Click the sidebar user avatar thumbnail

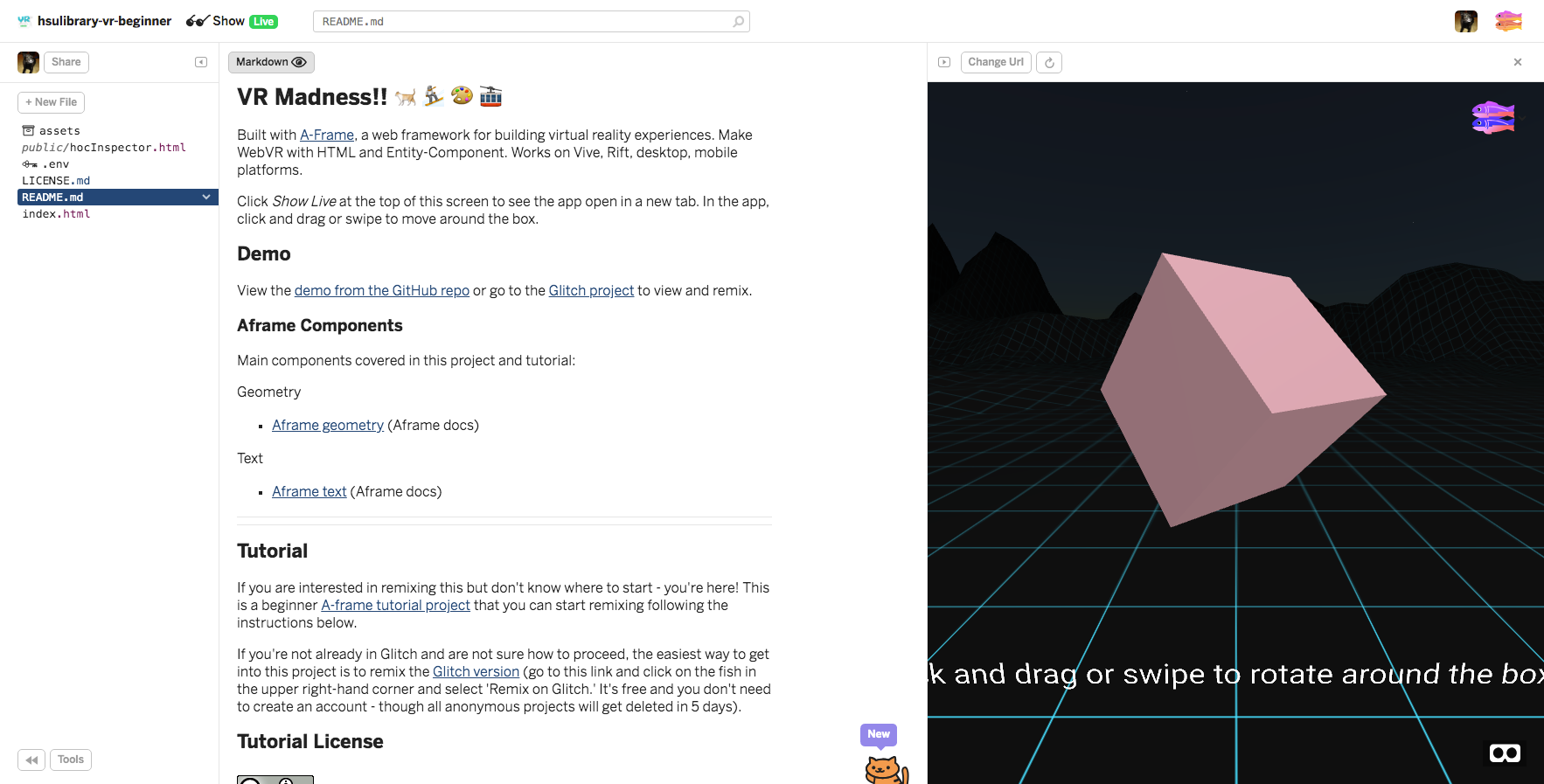coord(28,62)
